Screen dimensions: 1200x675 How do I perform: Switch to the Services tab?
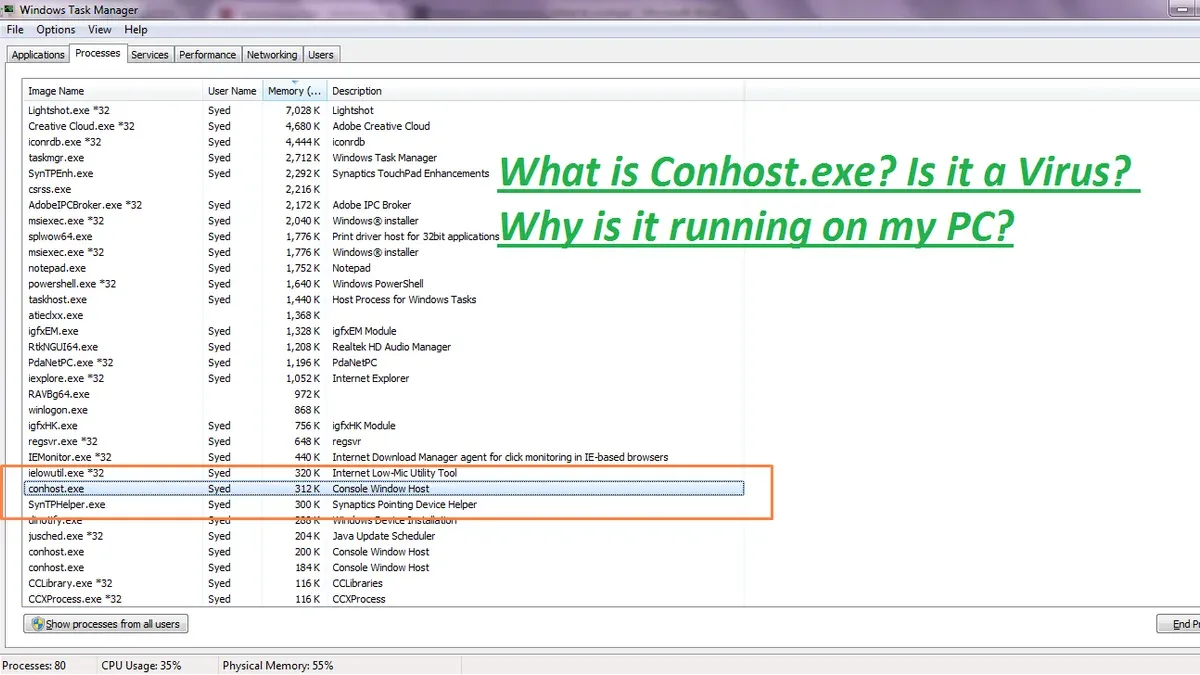pyautogui.click(x=150, y=55)
